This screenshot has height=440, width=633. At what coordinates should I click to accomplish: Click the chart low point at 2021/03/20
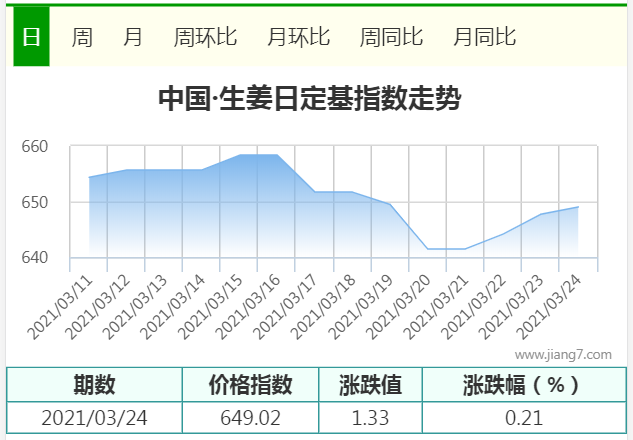pyautogui.click(x=428, y=249)
